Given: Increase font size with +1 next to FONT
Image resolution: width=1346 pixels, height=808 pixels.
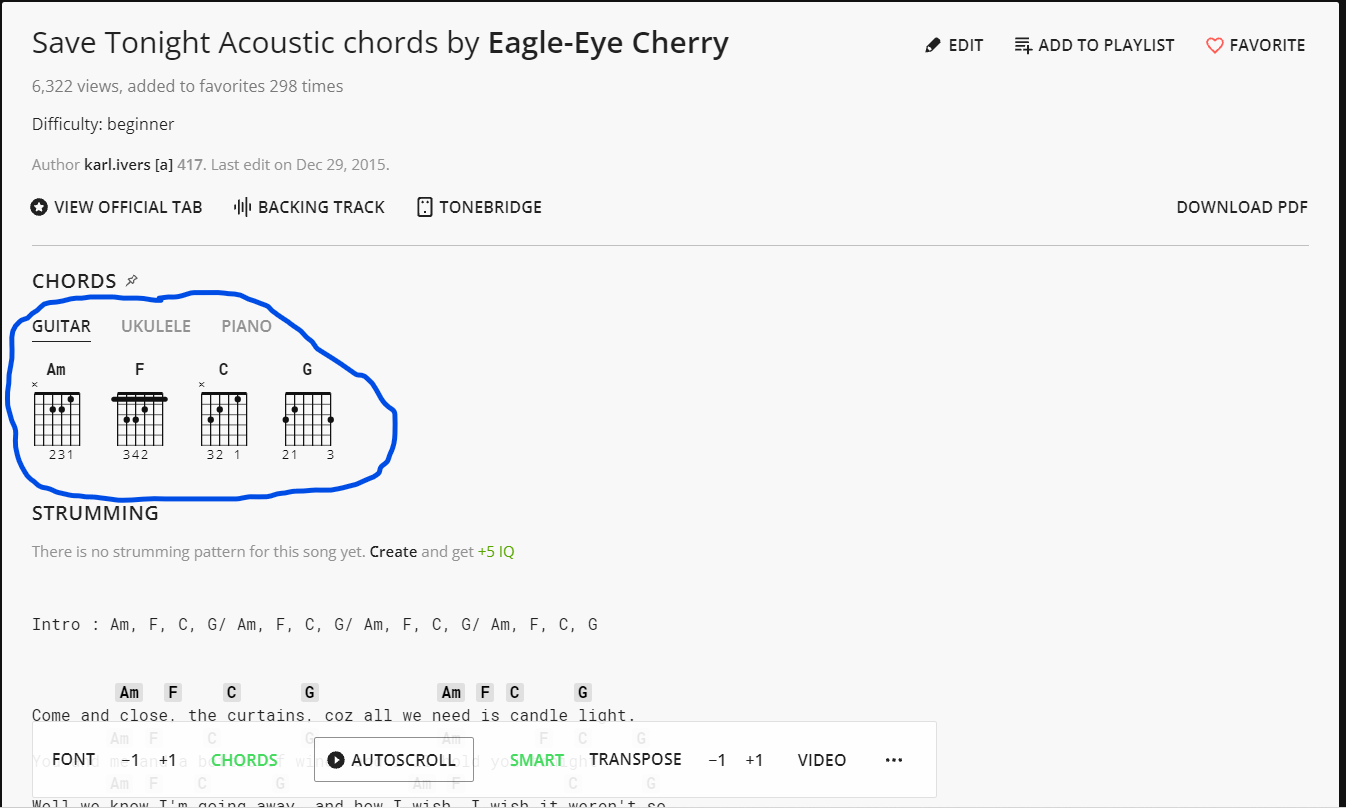Looking at the screenshot, I should pos(167,760).
